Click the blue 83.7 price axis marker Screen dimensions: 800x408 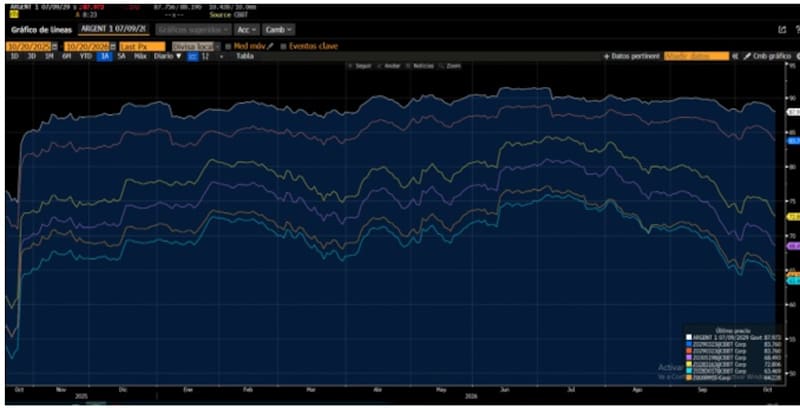click(794, 141)
